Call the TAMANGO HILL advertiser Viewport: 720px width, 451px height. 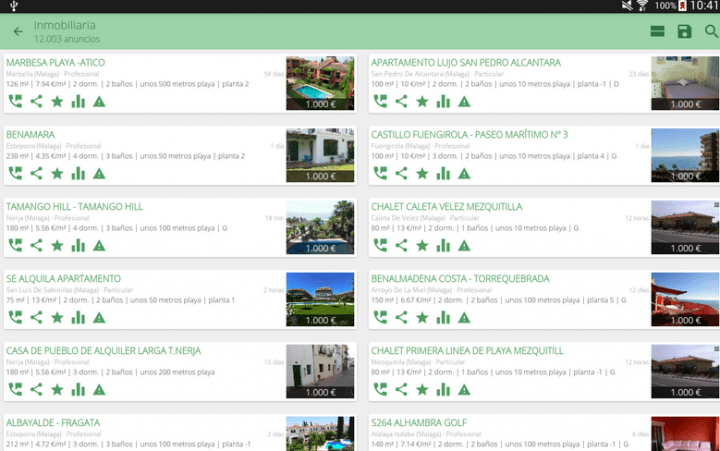[x=15, y=245]
